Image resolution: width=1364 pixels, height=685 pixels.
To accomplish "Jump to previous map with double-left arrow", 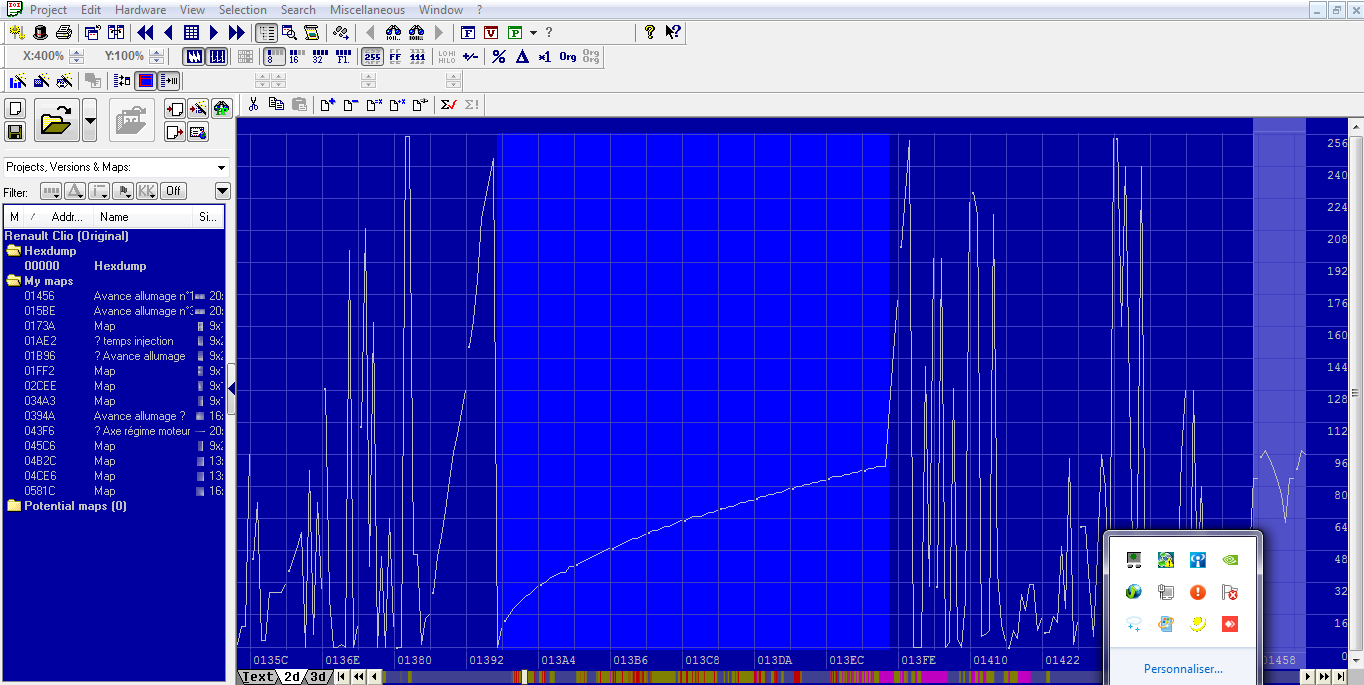I will pos(145,33).
